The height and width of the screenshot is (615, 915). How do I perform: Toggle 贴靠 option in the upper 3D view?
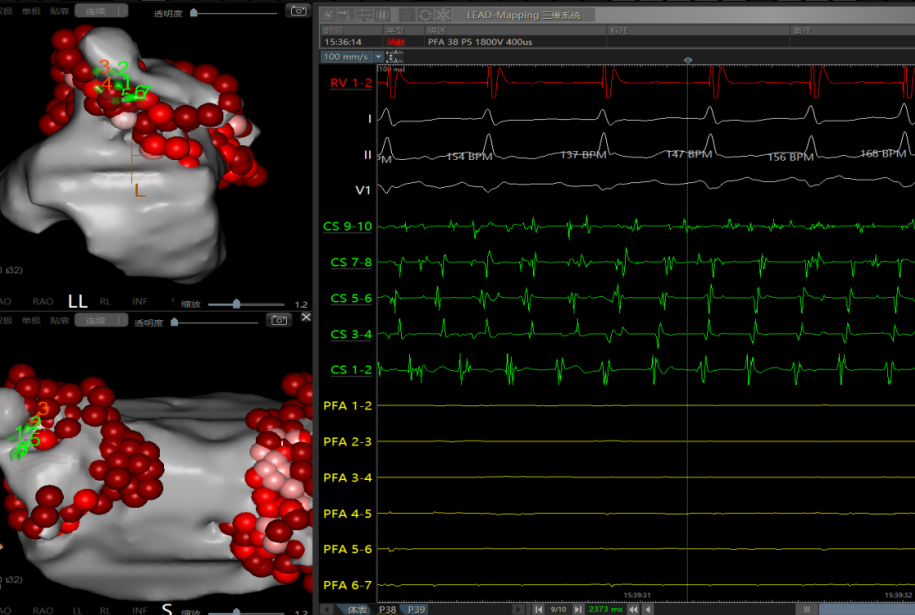point(60,11)
